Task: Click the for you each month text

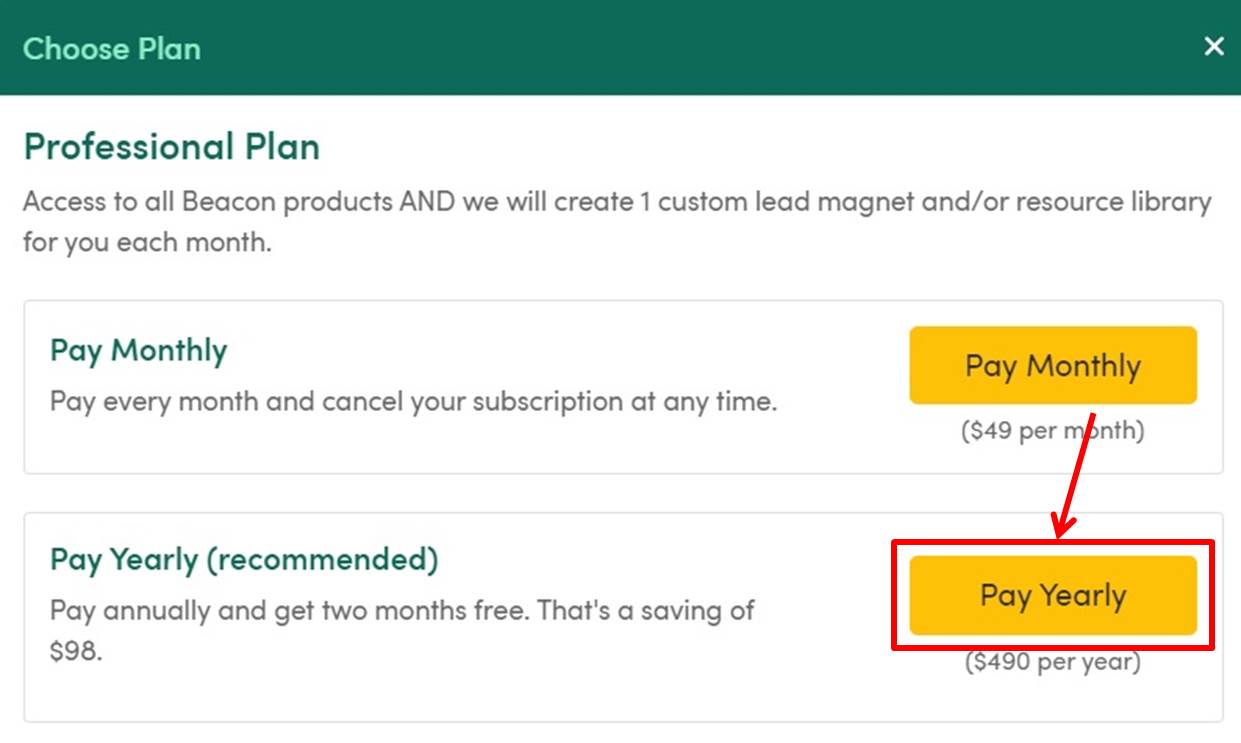Action: (147, 243)
